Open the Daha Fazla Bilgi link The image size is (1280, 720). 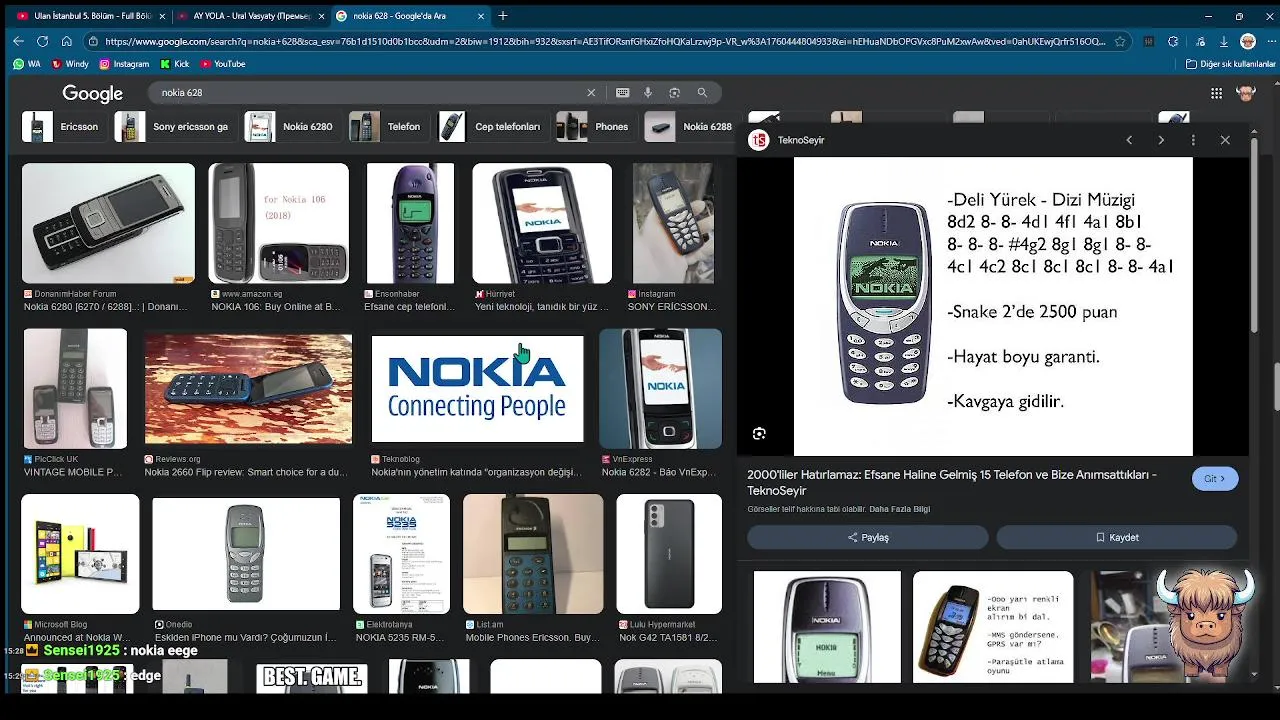coord(899,509)
